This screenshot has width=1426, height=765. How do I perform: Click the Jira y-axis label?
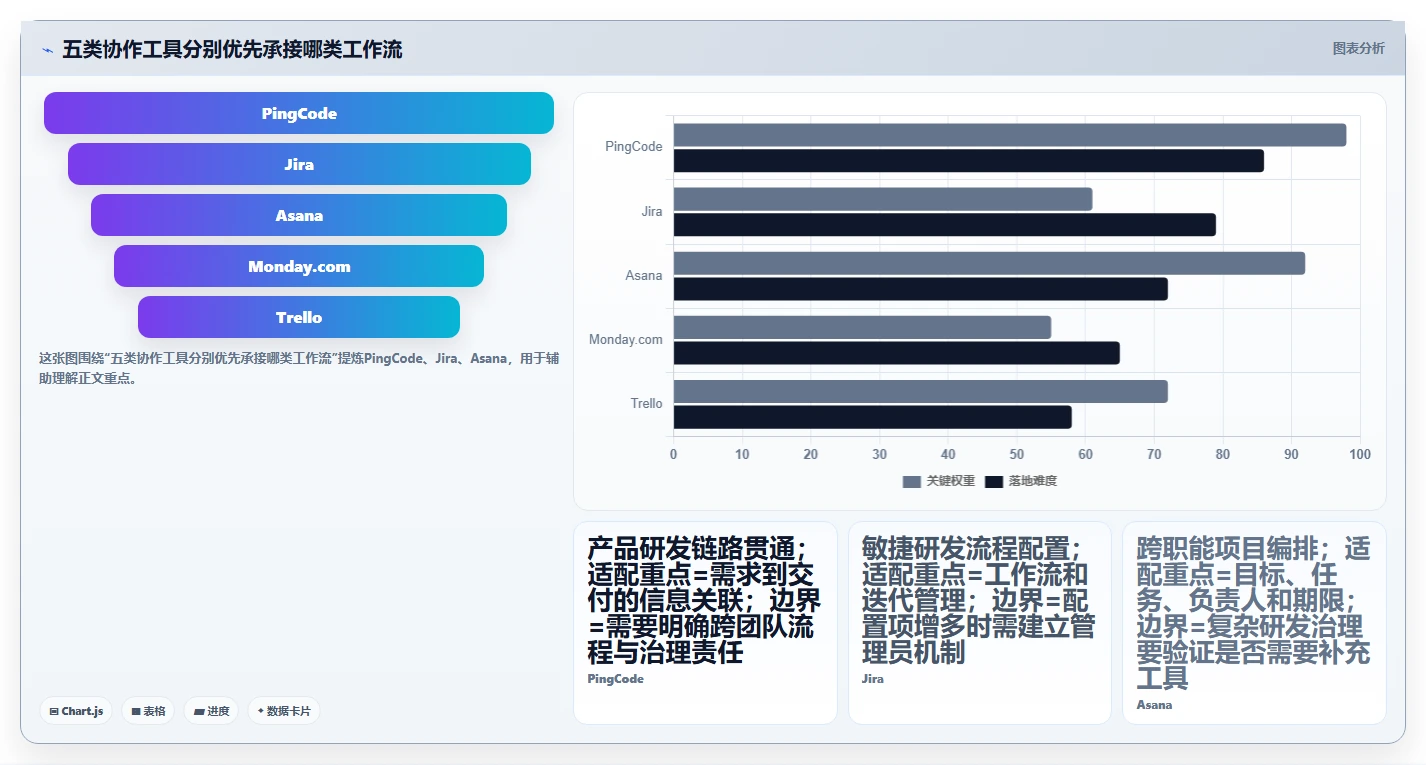tap(652, 211)
